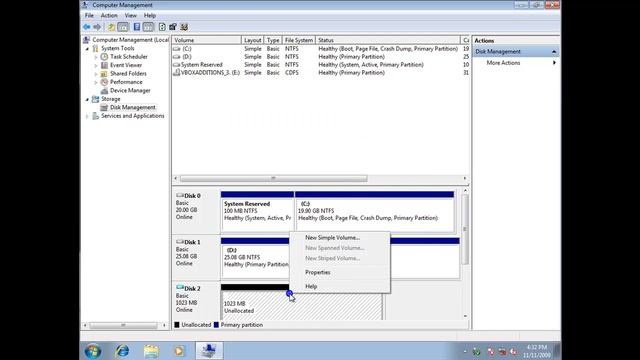Select the (C:) 19.90 GB partition block
The image size is (640, 360).
(x=375, y=211)
